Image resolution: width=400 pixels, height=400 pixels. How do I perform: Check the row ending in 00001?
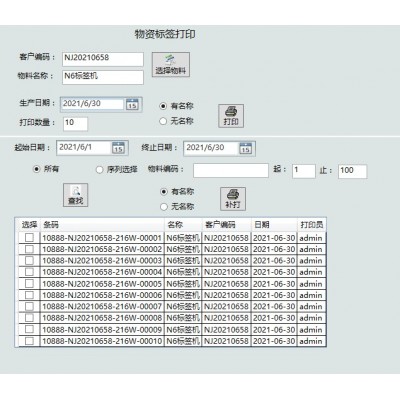[x=29, y=238]
